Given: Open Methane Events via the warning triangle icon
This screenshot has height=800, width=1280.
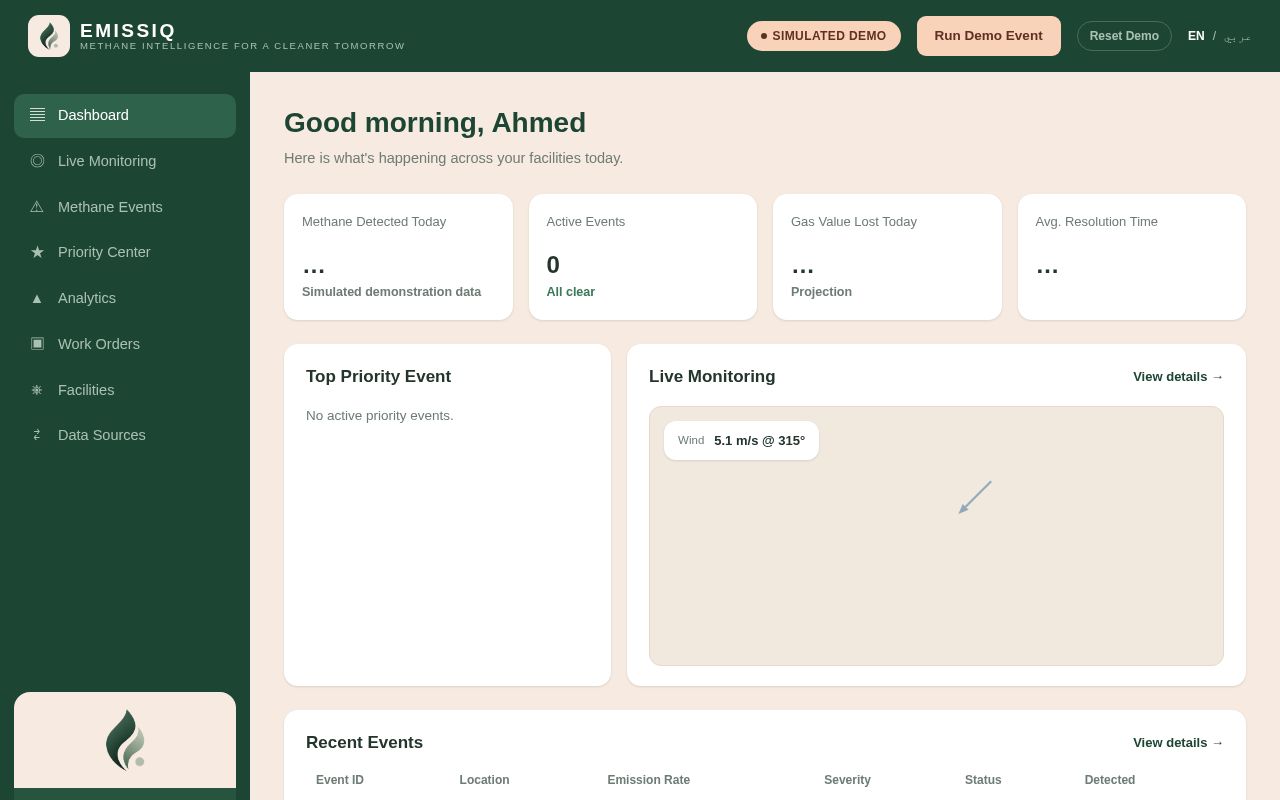Looking at the screenshot, I should [37, 207].
